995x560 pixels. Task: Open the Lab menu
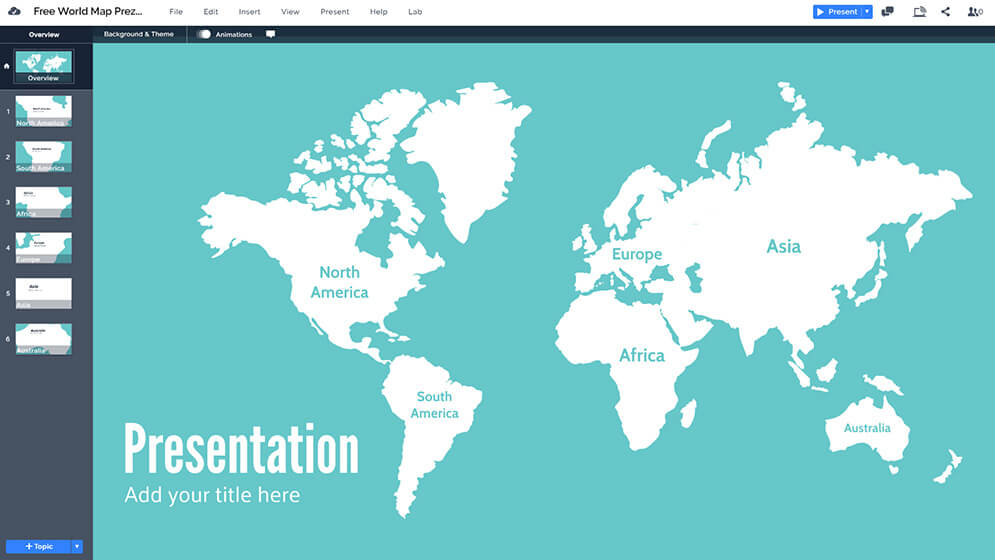415,12
